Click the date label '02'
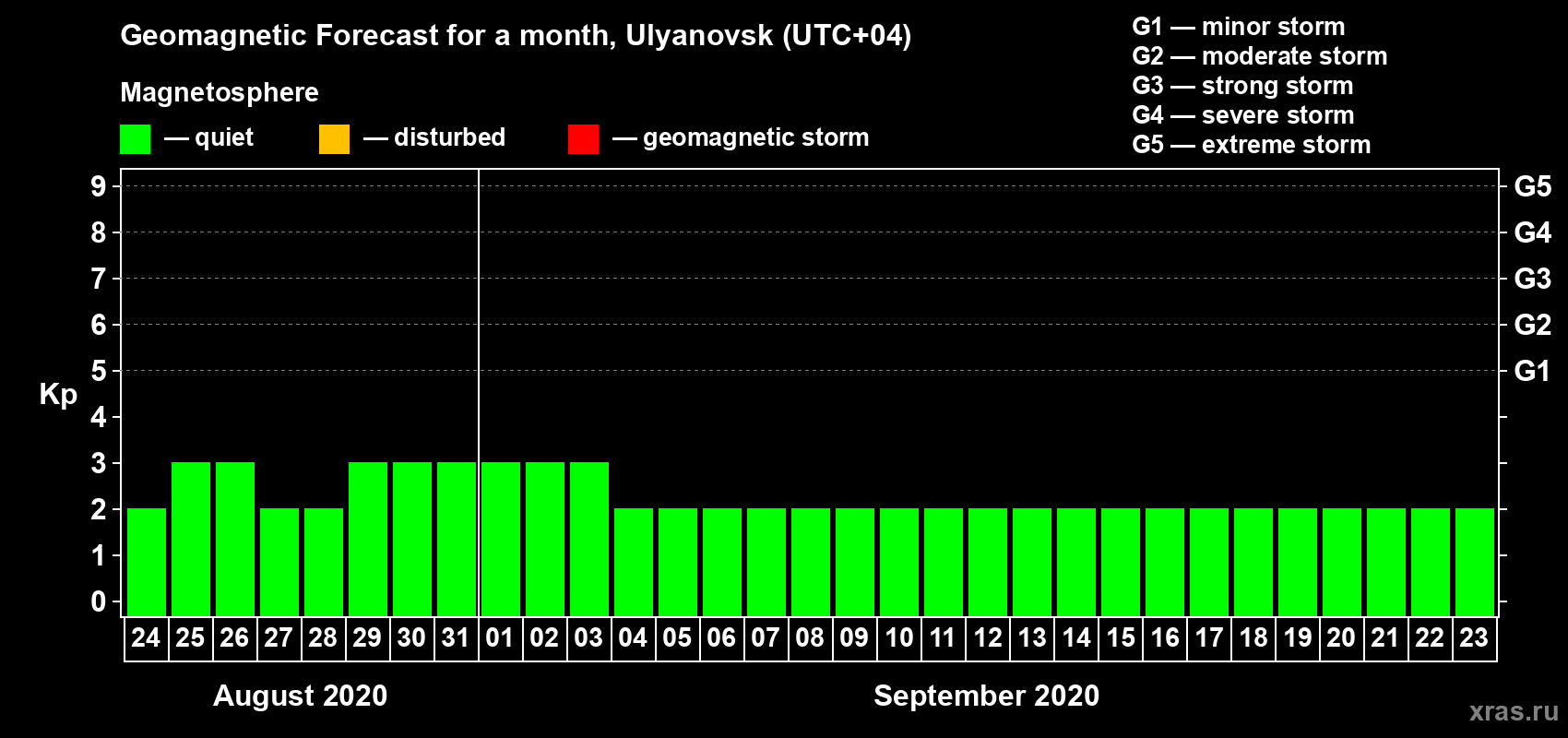Viewport: 1568px width, 738px height. click(x=544, y=637)
